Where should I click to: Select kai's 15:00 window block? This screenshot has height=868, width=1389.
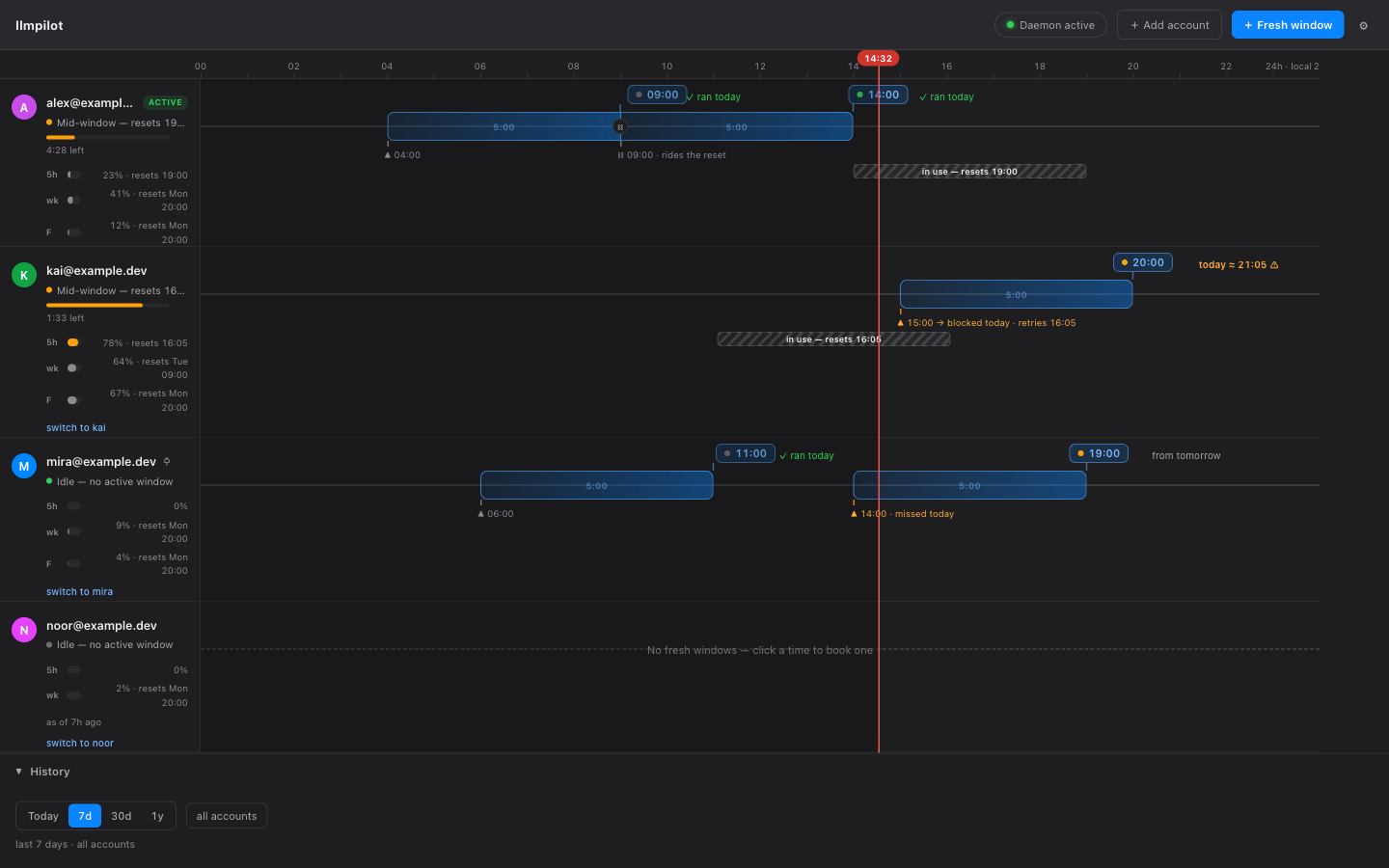point(1017,294)
